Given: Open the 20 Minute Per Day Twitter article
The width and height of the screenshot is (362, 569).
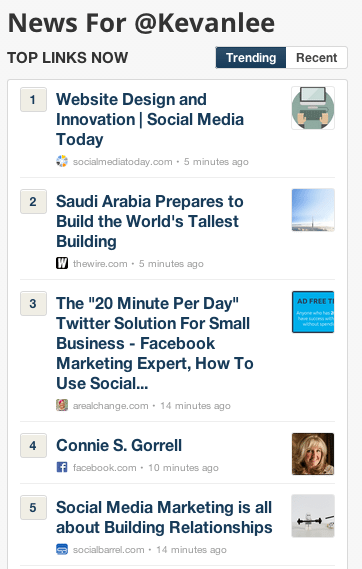Looking at the screenshot, I should click(155, 343).
